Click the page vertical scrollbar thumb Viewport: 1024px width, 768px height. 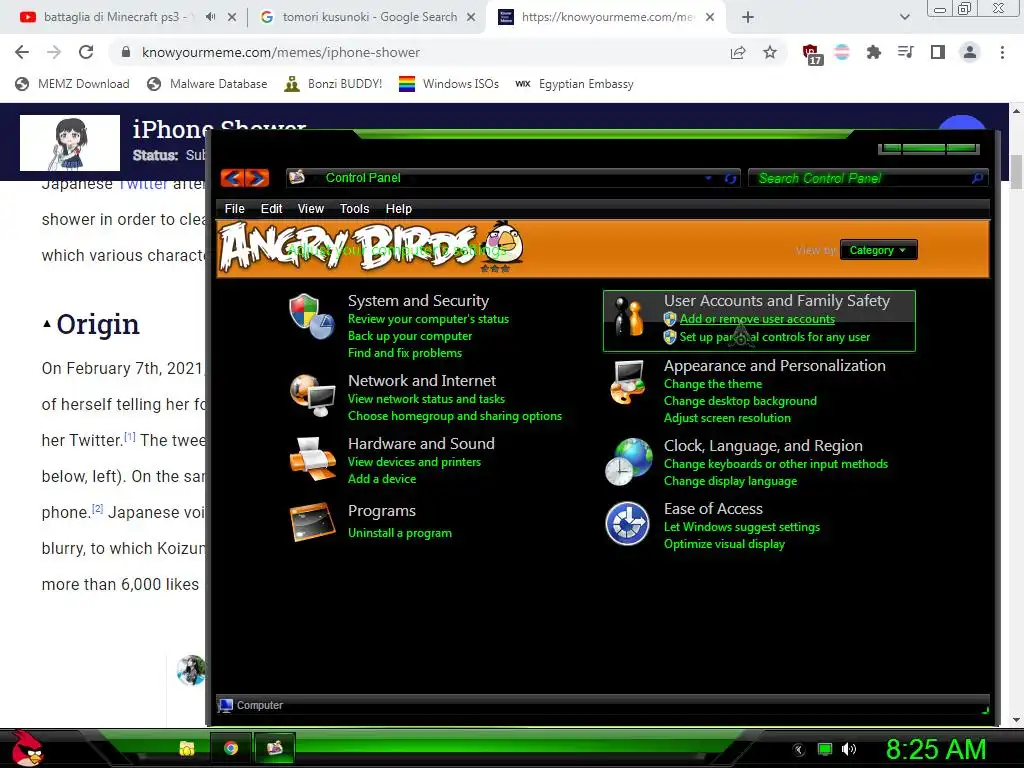1016,172
